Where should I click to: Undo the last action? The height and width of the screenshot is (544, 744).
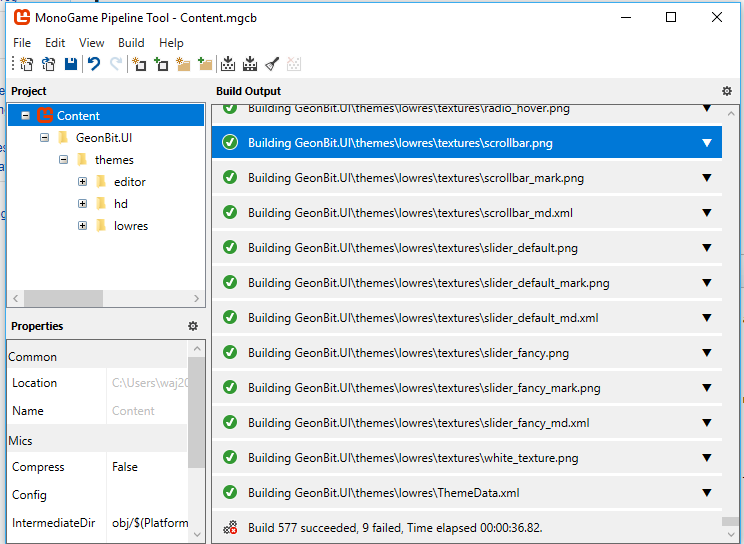click(x=94, y=64)
